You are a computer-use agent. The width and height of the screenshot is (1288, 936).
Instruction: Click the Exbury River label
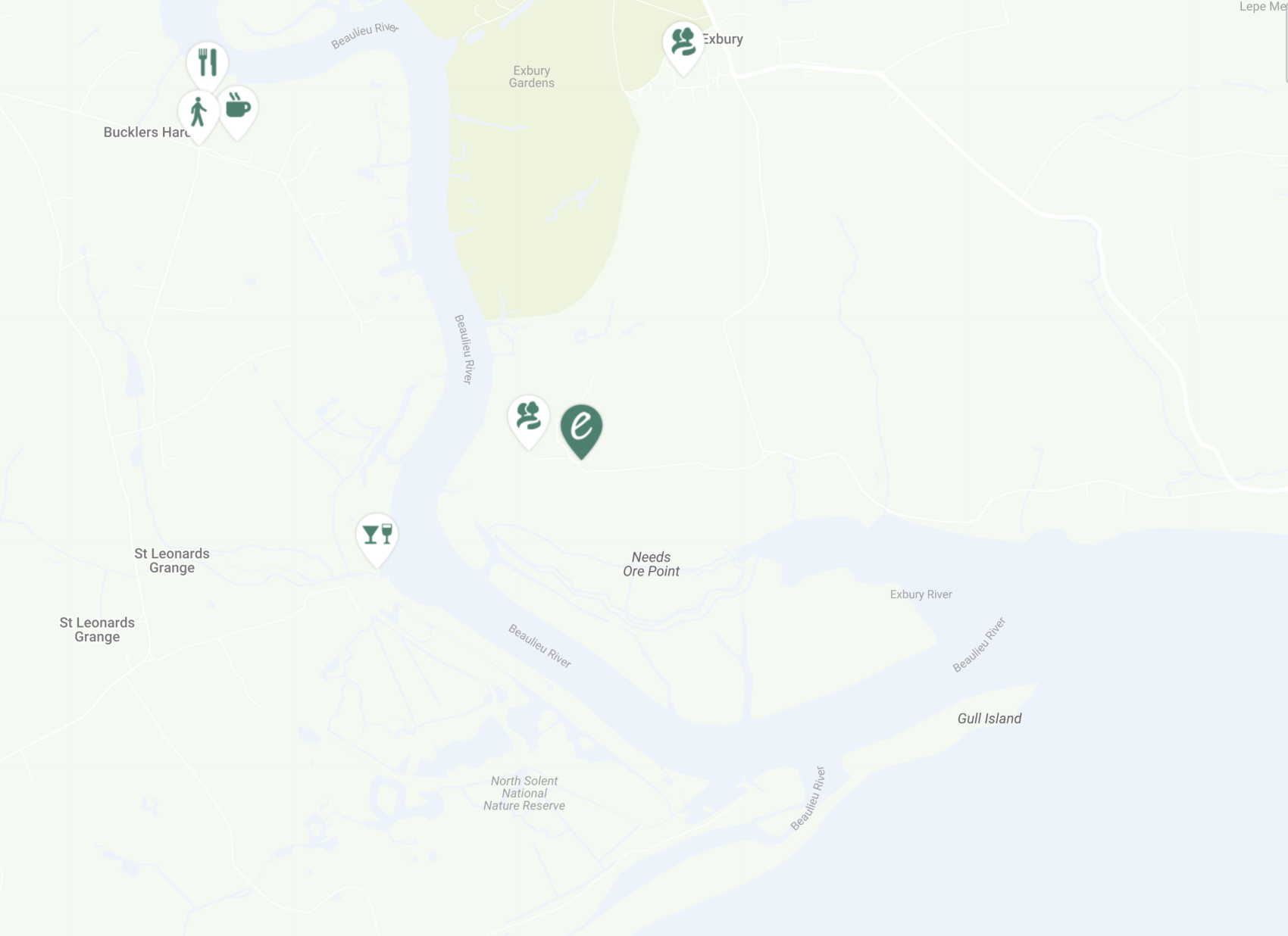pyautogui.click(x=921, y=594)
